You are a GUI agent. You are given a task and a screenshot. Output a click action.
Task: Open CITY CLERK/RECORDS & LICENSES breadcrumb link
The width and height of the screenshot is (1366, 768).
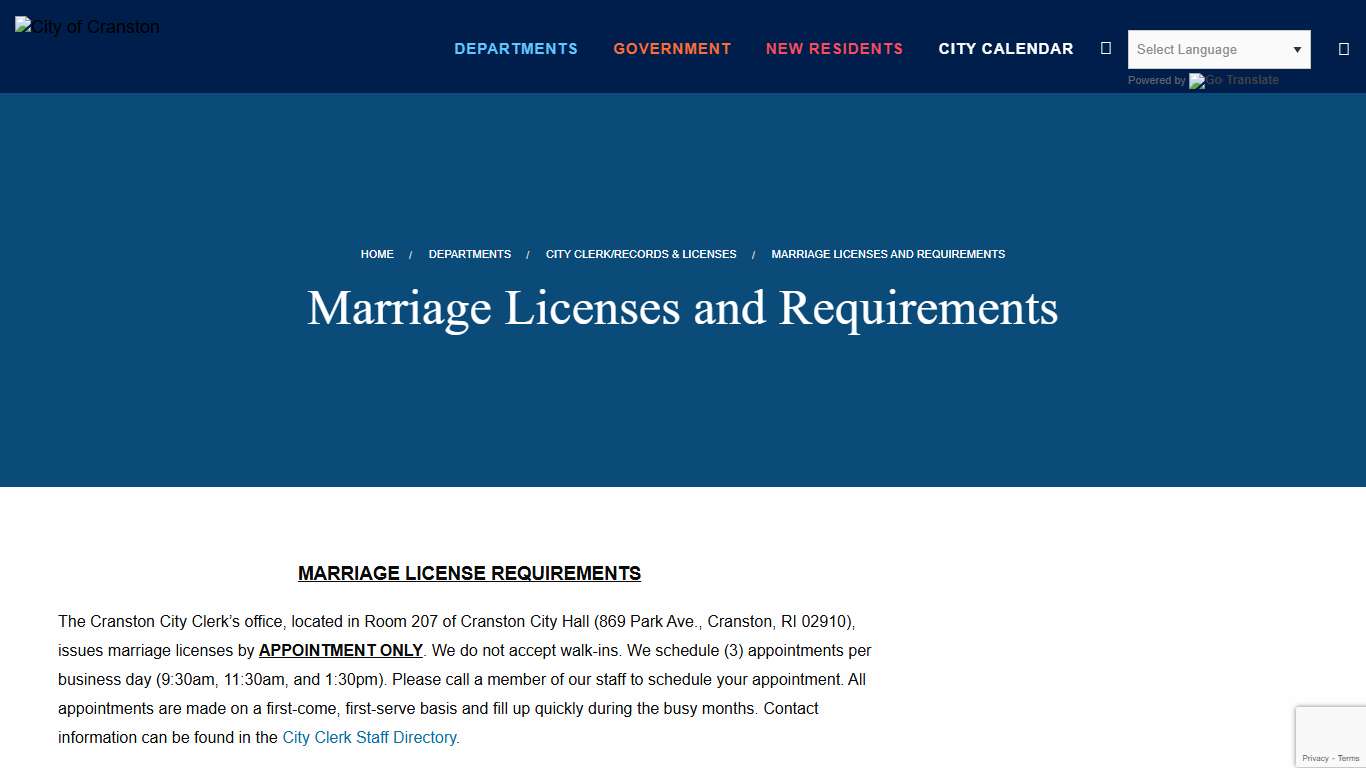point(641,254)
